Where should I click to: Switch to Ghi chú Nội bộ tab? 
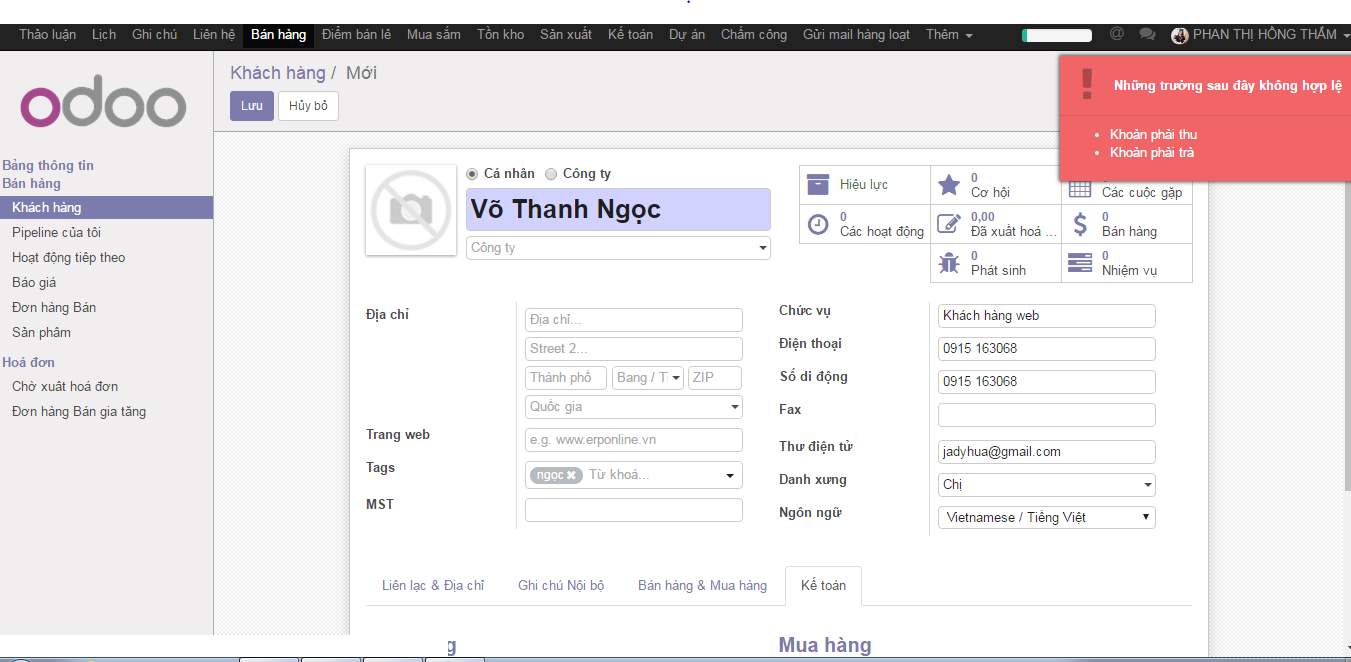pyautogui.click(x=561, y=586)
